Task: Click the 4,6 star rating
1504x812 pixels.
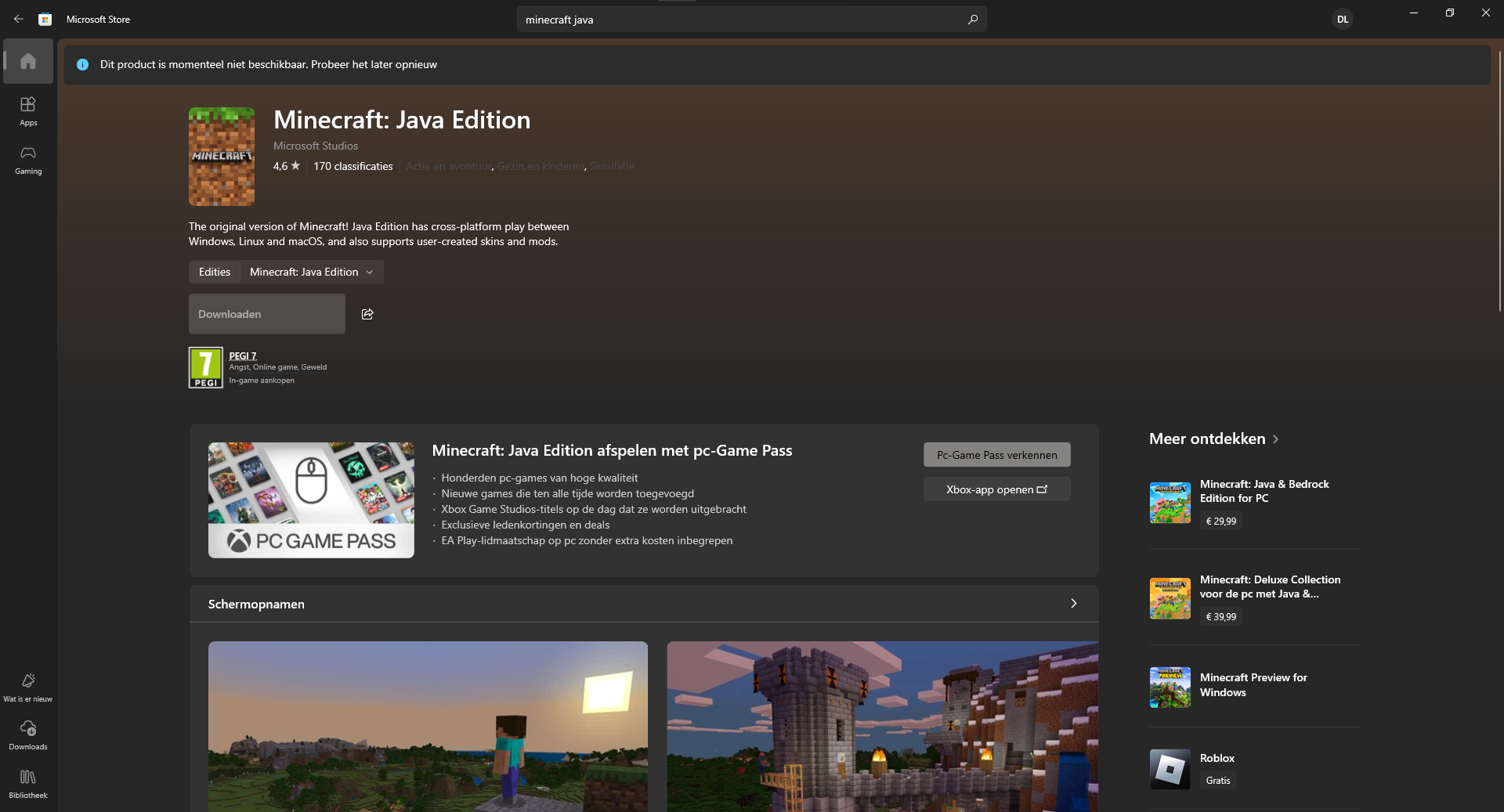Action: click(287, 166)
